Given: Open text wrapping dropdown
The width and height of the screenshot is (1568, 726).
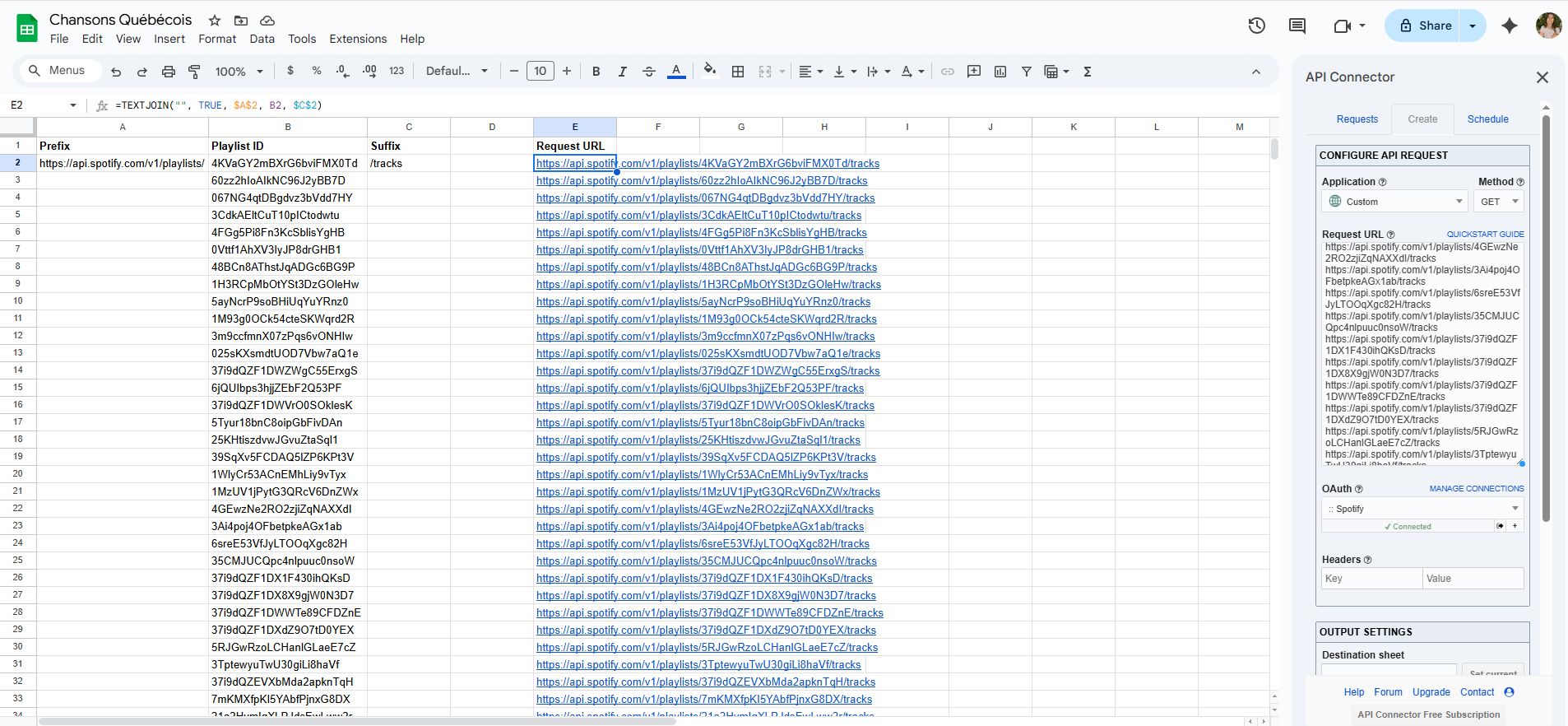Looking at the screenshot, I should click(879, 72).
